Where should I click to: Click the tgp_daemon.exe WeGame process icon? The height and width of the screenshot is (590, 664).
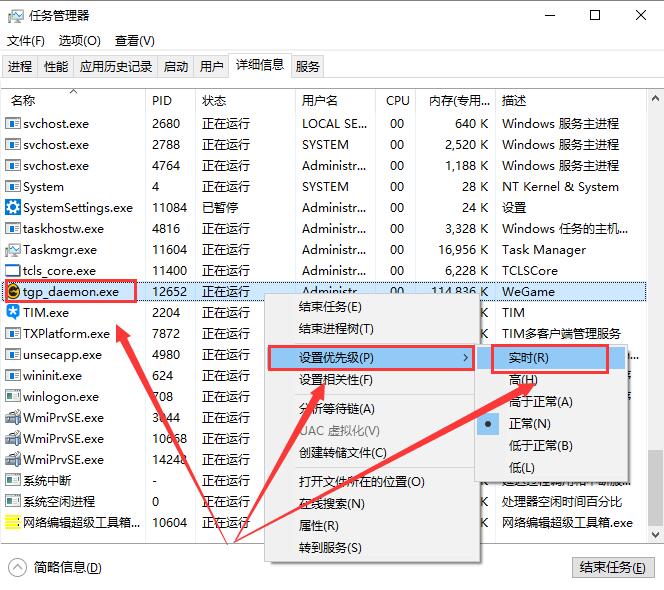[x=13, y=292]
